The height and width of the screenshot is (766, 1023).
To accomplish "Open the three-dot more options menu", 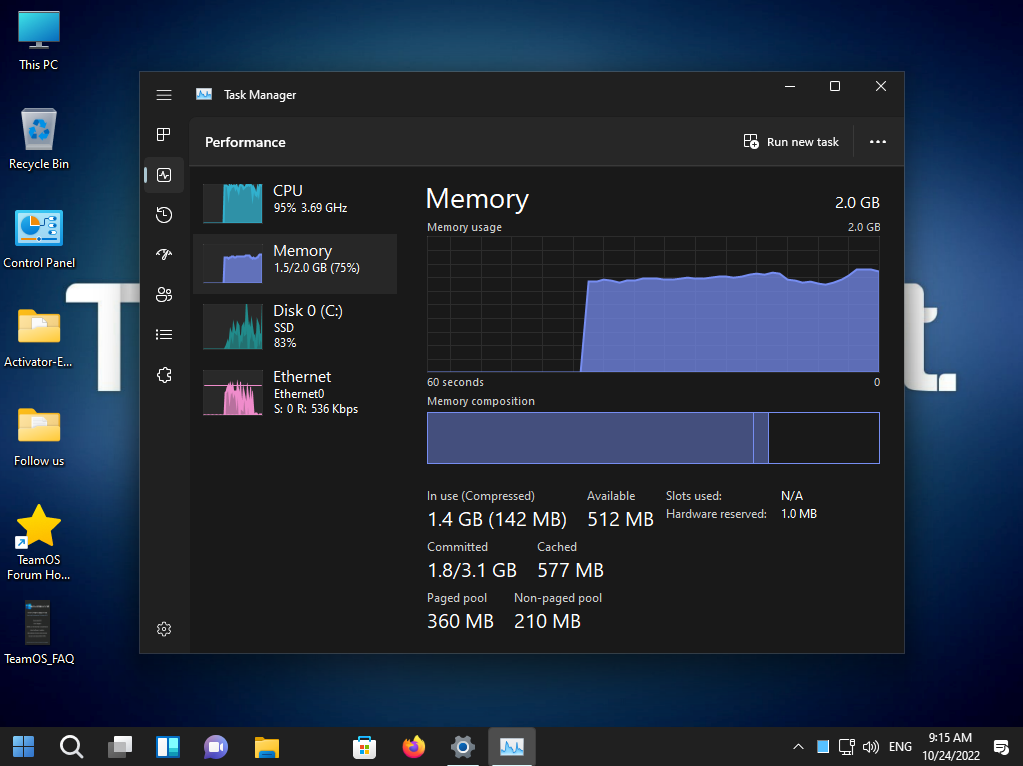I will 878,142.
